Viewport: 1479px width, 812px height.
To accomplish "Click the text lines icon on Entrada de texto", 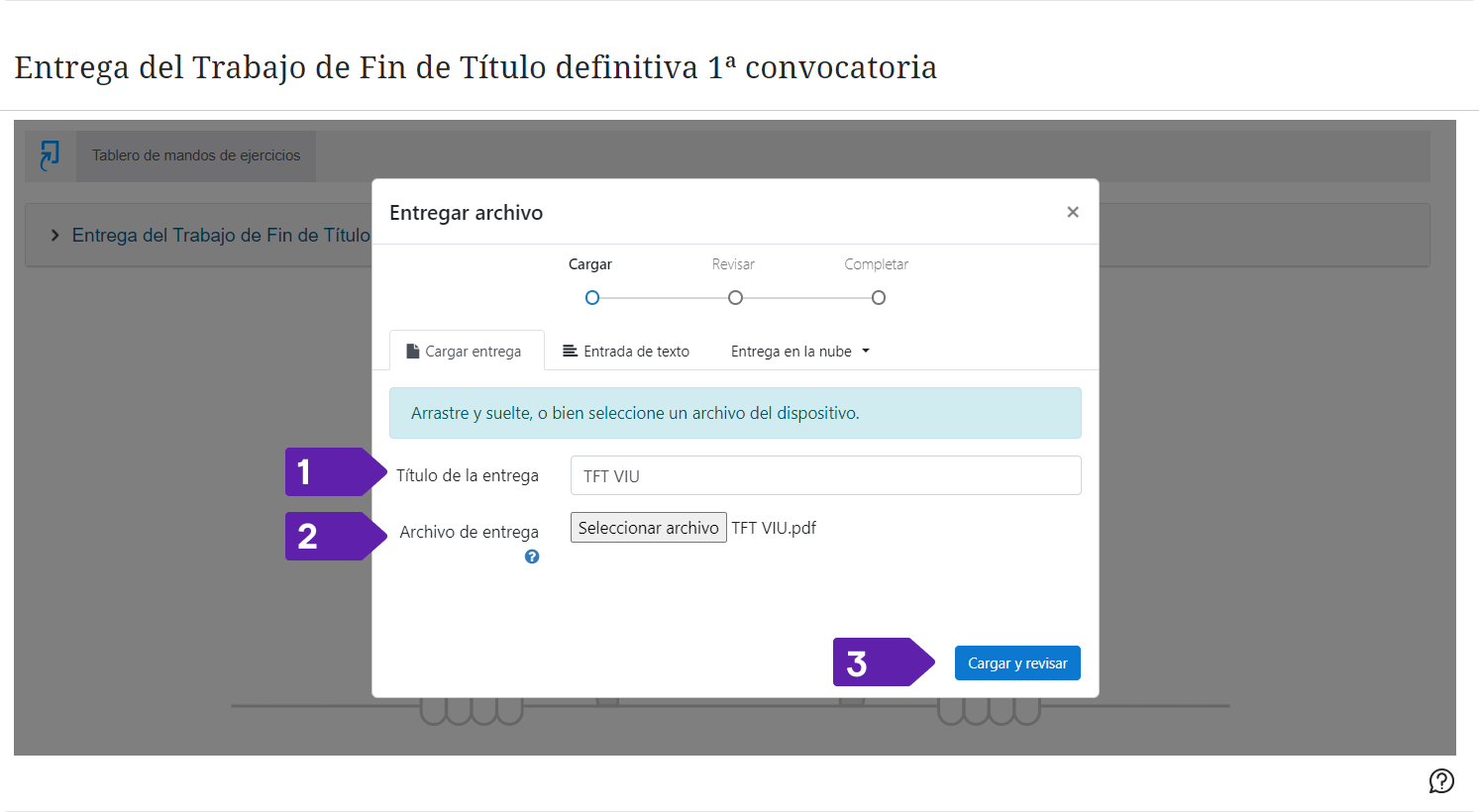I will click(x=571, y=352).
